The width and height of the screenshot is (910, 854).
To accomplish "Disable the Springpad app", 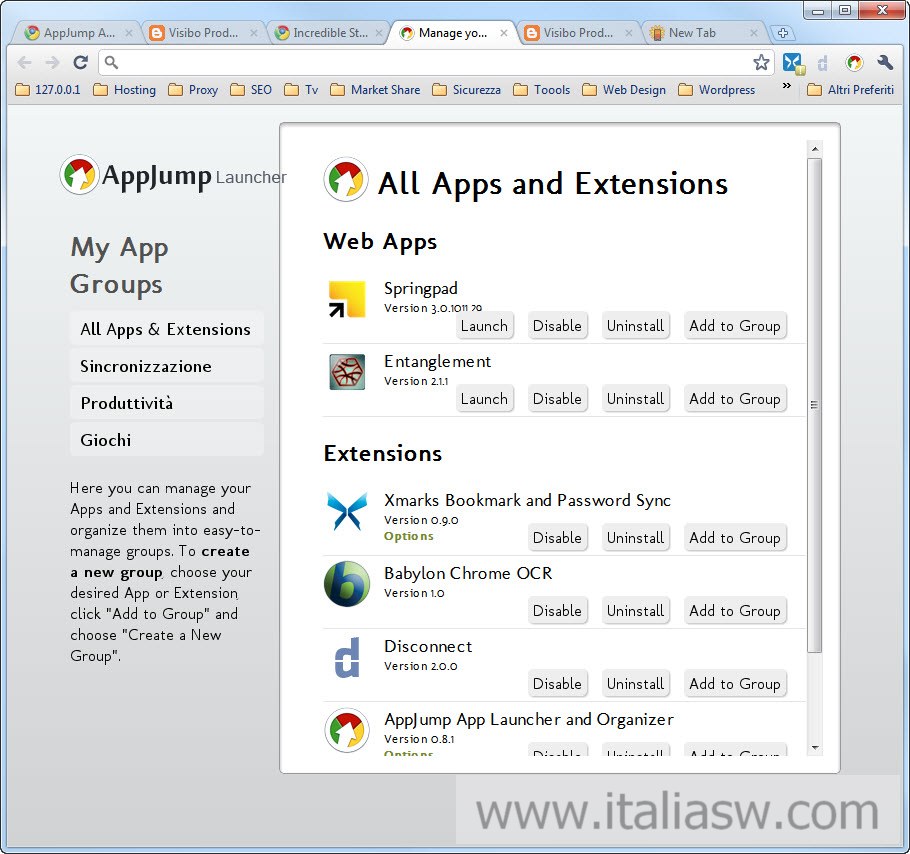I will pyautogui.click(x=557, y=326).
